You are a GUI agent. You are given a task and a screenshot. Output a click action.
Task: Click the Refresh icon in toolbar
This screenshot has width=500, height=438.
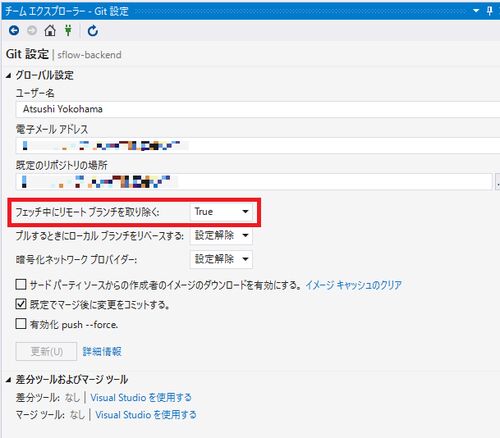92,31
